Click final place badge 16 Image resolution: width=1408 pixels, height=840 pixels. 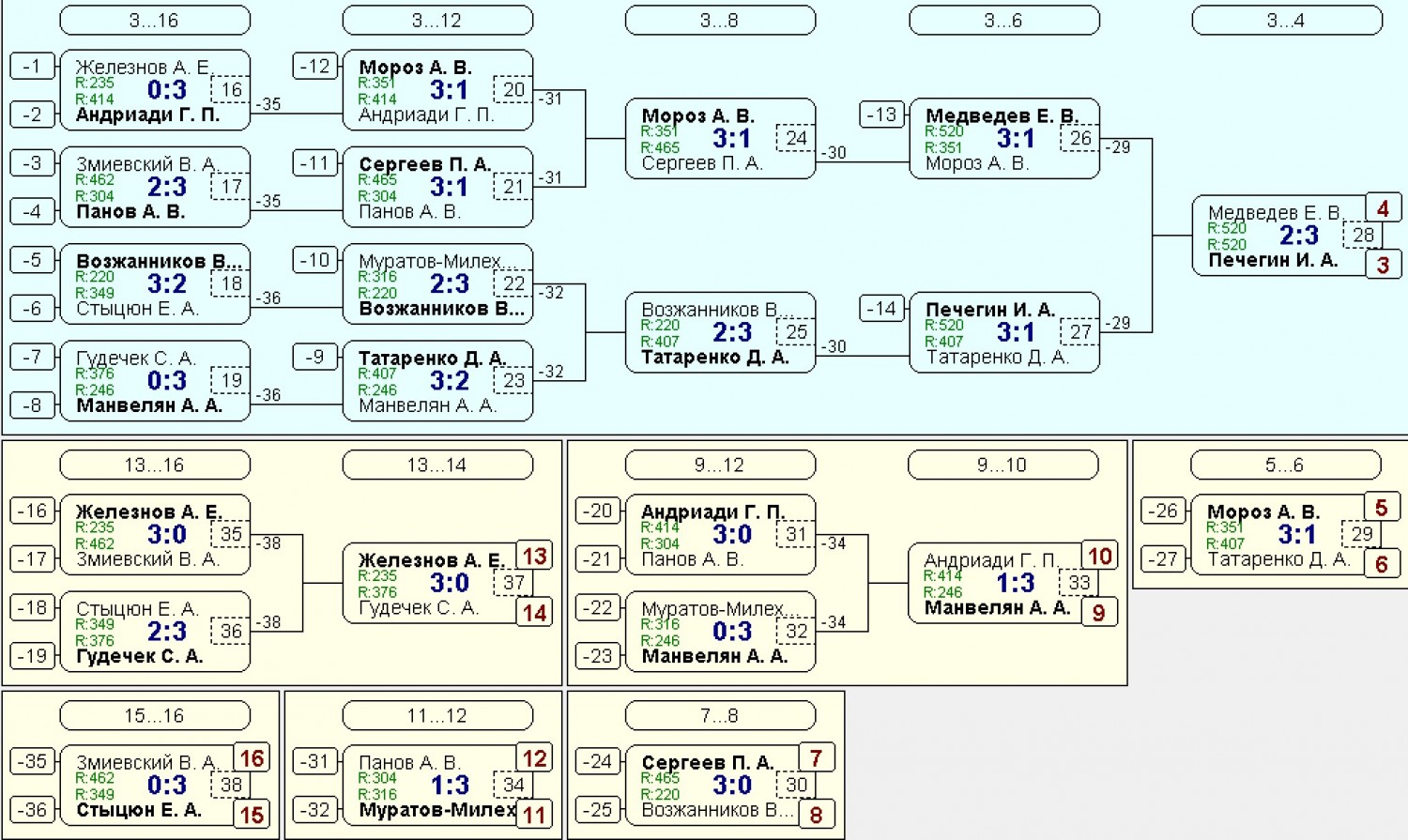pos(252,757)
